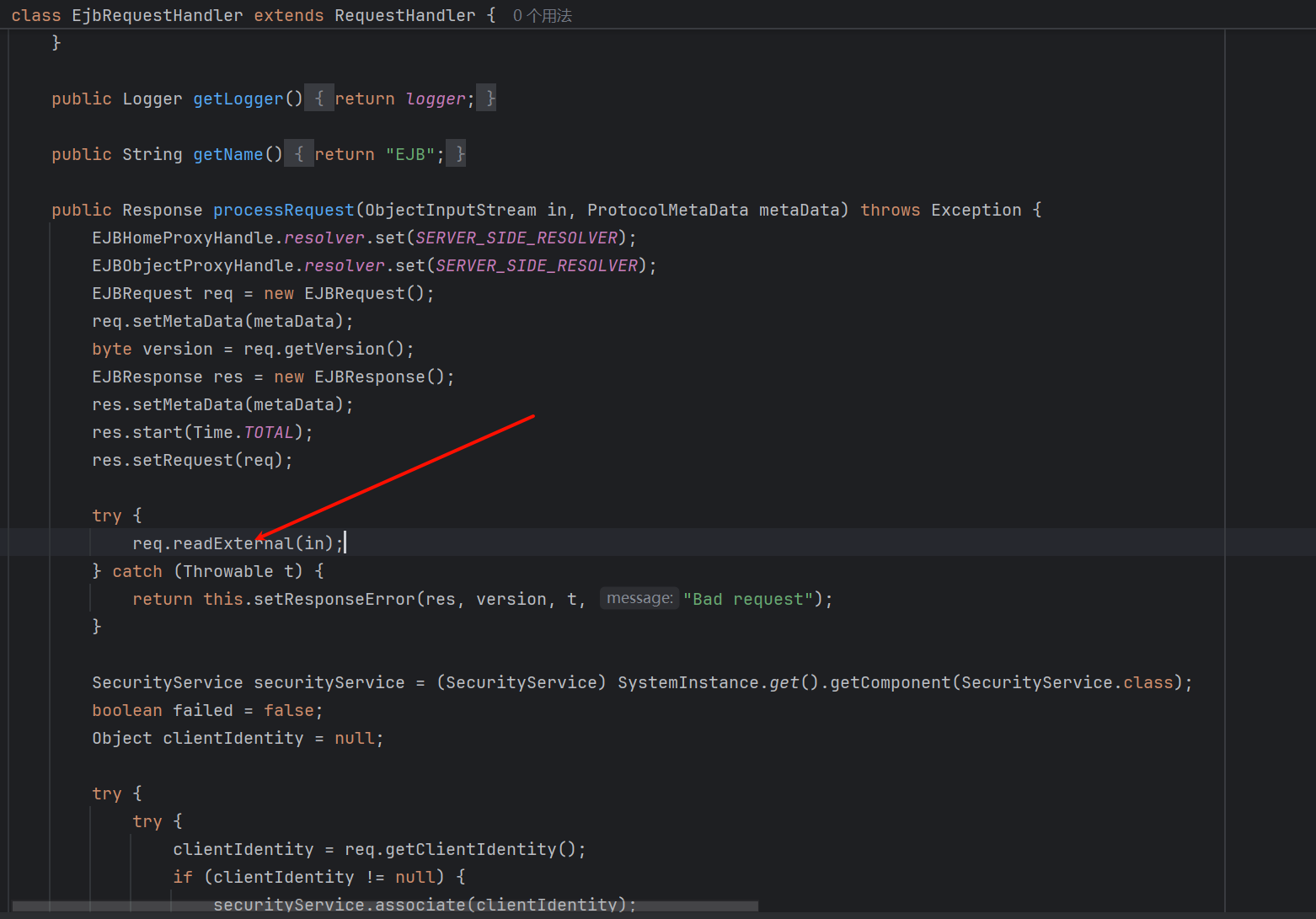Expand the folded getName method opening brace
Screen dimensions: 1316x919
tap(298, 154)
